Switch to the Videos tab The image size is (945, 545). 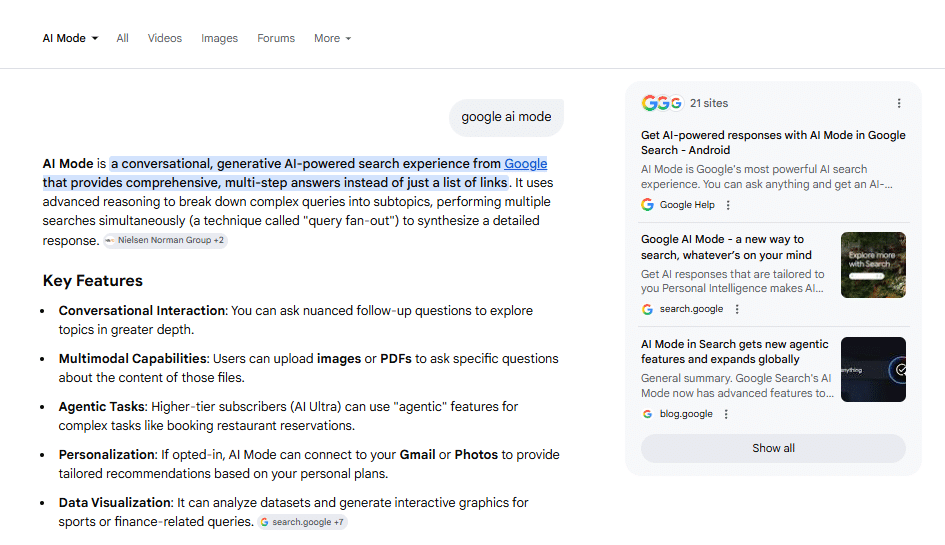pos(165,38)
